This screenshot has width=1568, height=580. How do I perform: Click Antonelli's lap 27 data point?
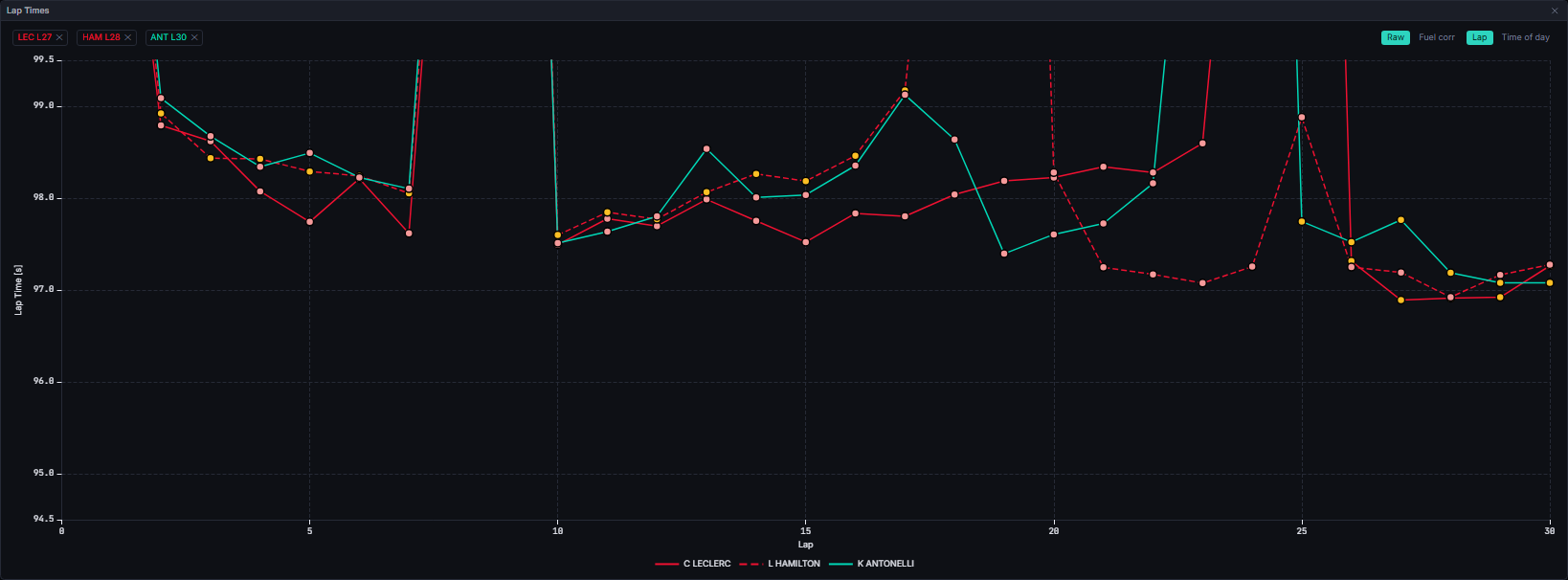1401,220
